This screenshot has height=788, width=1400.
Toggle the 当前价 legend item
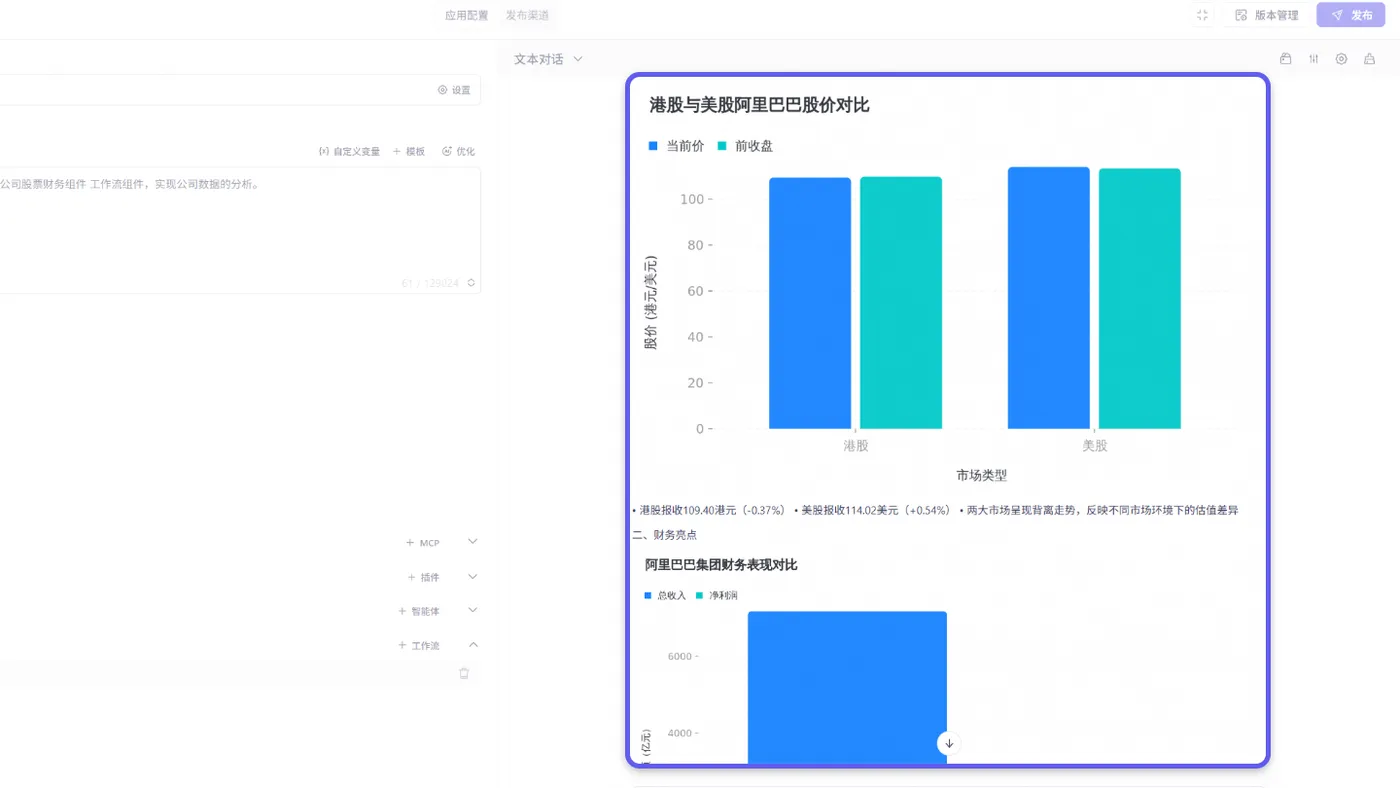coord(676,146)
